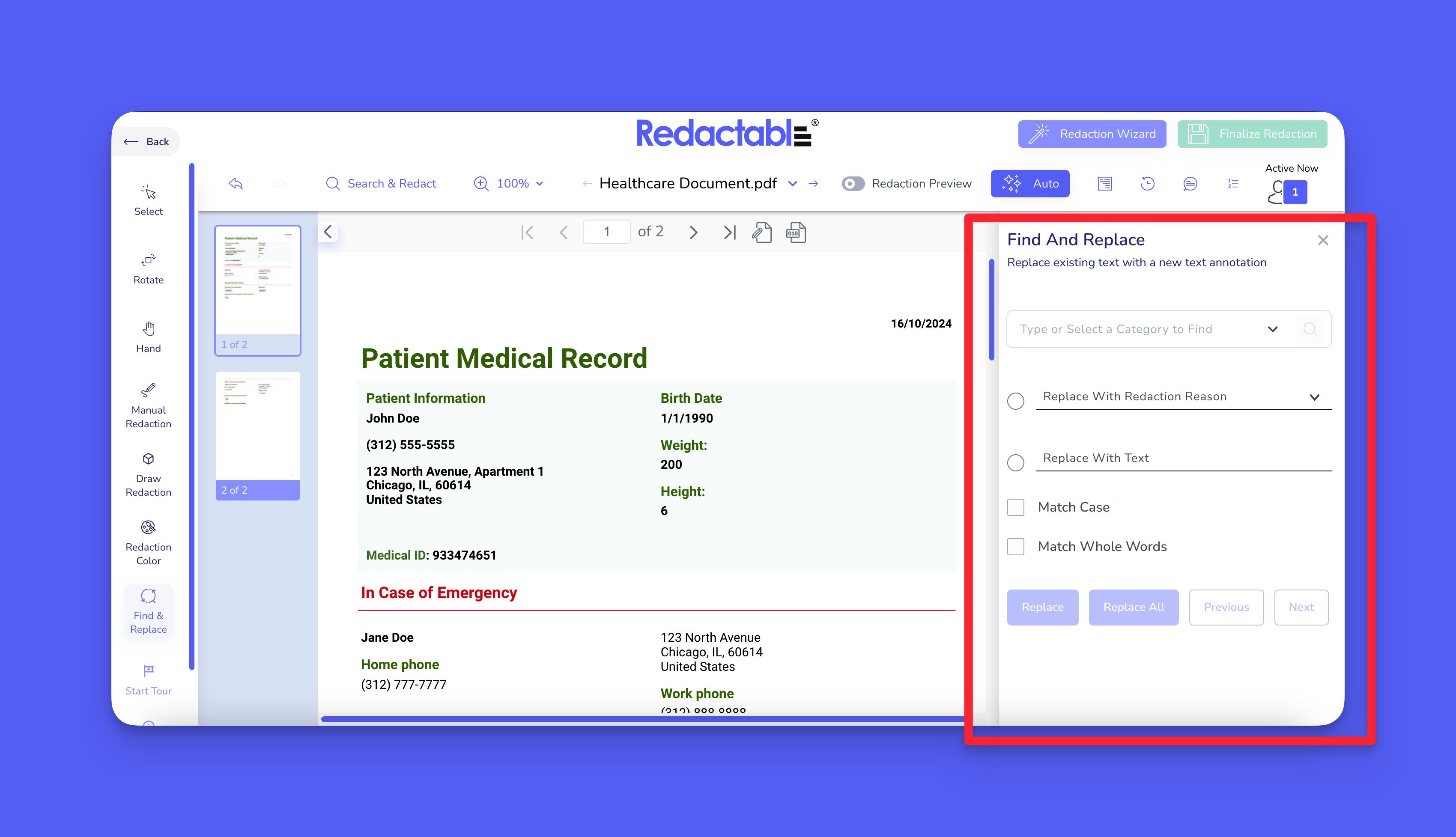Viewport: 1456px width, 837px height.
Task: Enable the Match Case checkbox
Action: [1016, 507]
